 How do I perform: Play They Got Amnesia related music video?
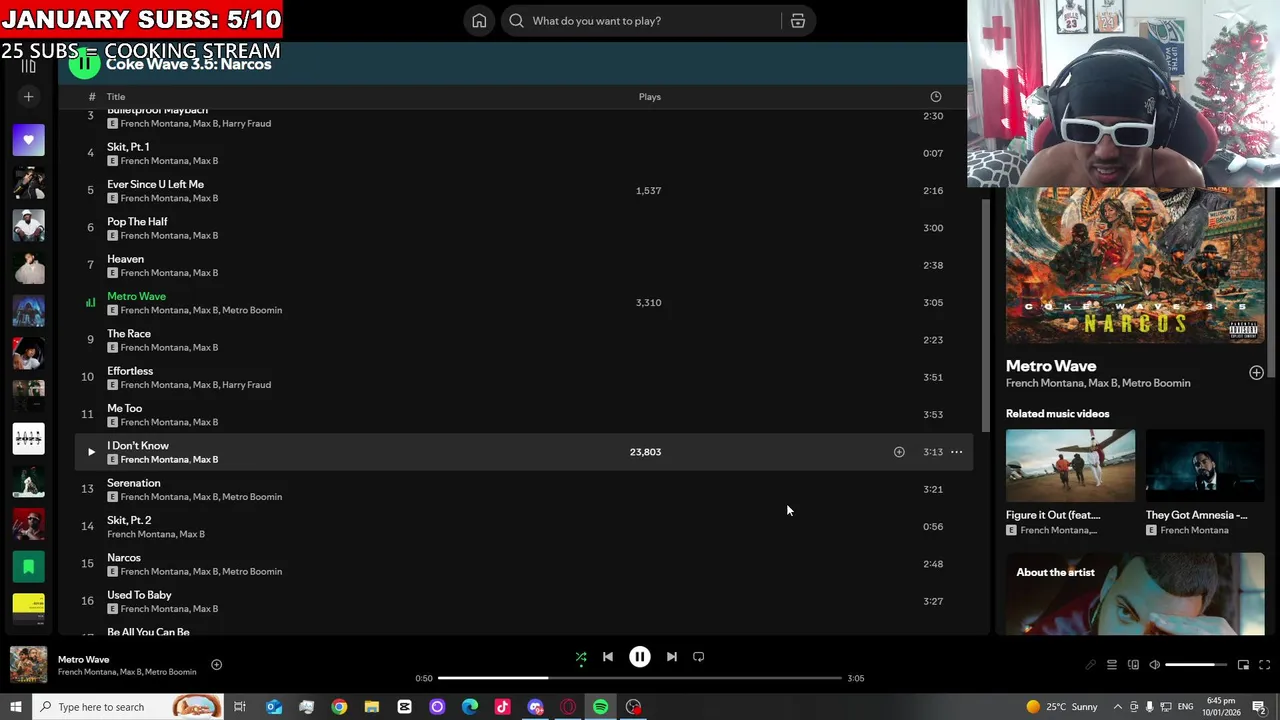pos(1205,466)
